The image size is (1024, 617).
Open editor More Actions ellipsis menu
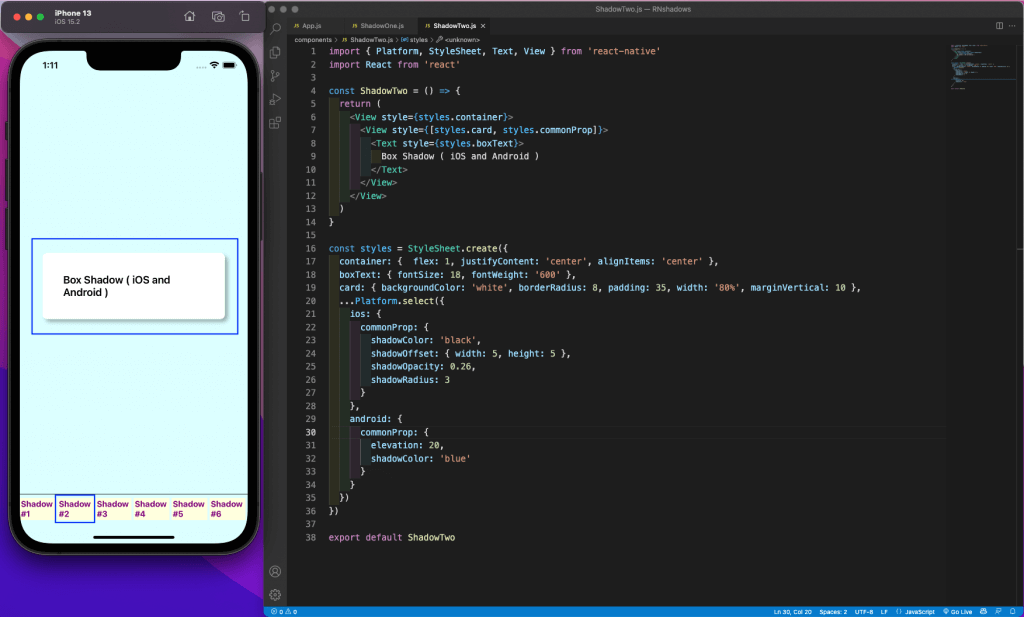click(x=1012, y=24)
